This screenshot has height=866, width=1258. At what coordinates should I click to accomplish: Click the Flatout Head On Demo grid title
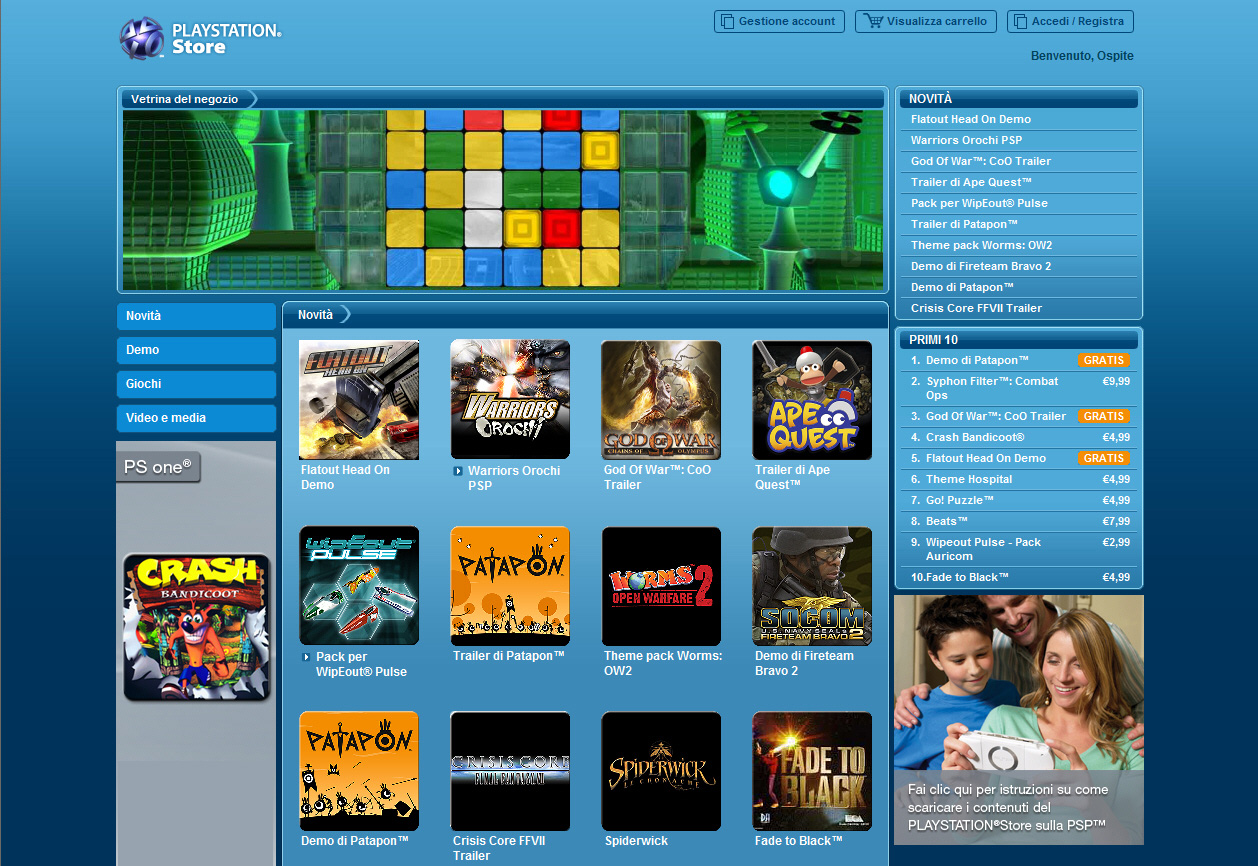click(x=345, y=478)
